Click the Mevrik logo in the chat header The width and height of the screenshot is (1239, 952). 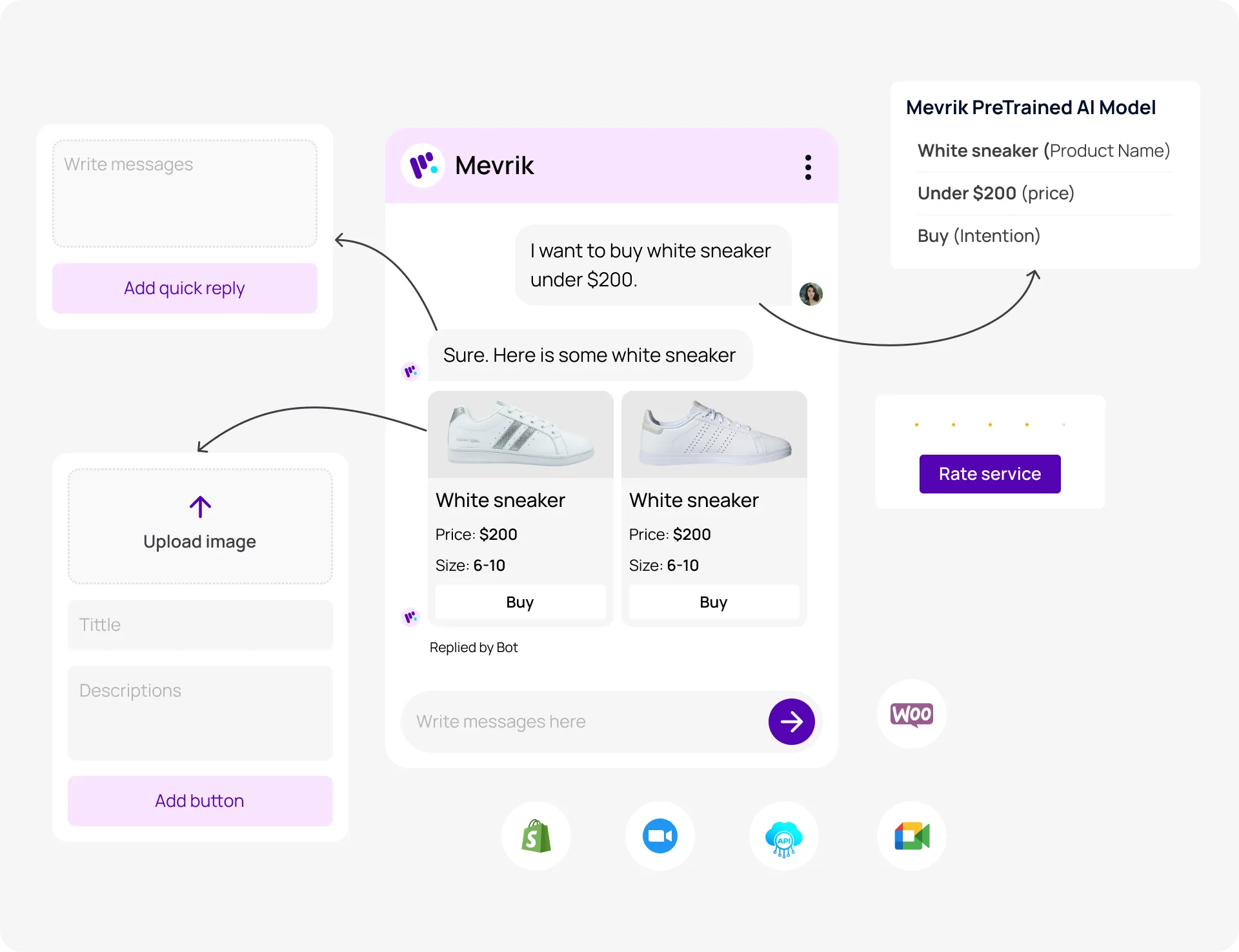(x=423, y=165)
